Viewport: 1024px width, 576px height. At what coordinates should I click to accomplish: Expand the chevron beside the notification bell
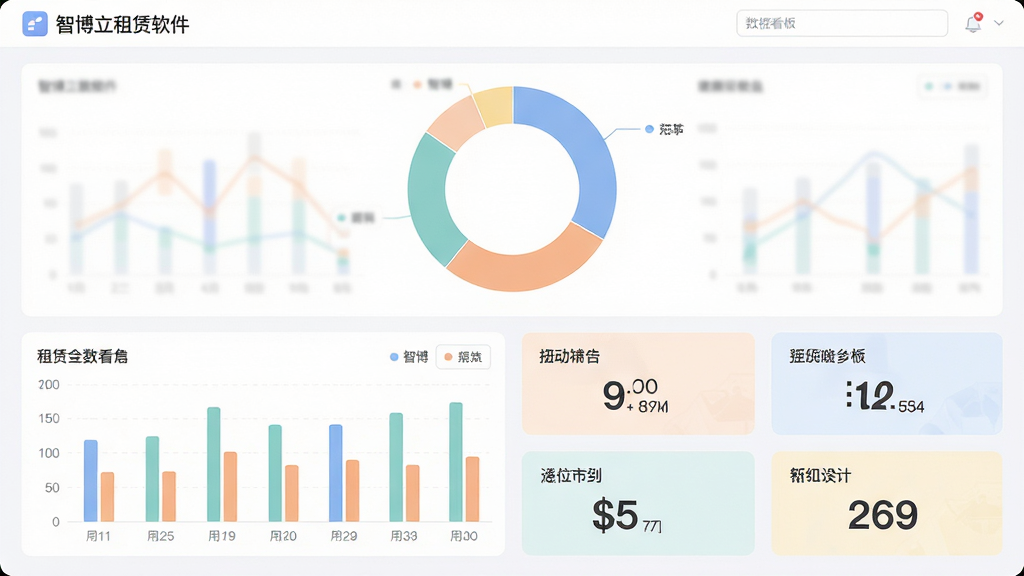pos(999,24)
